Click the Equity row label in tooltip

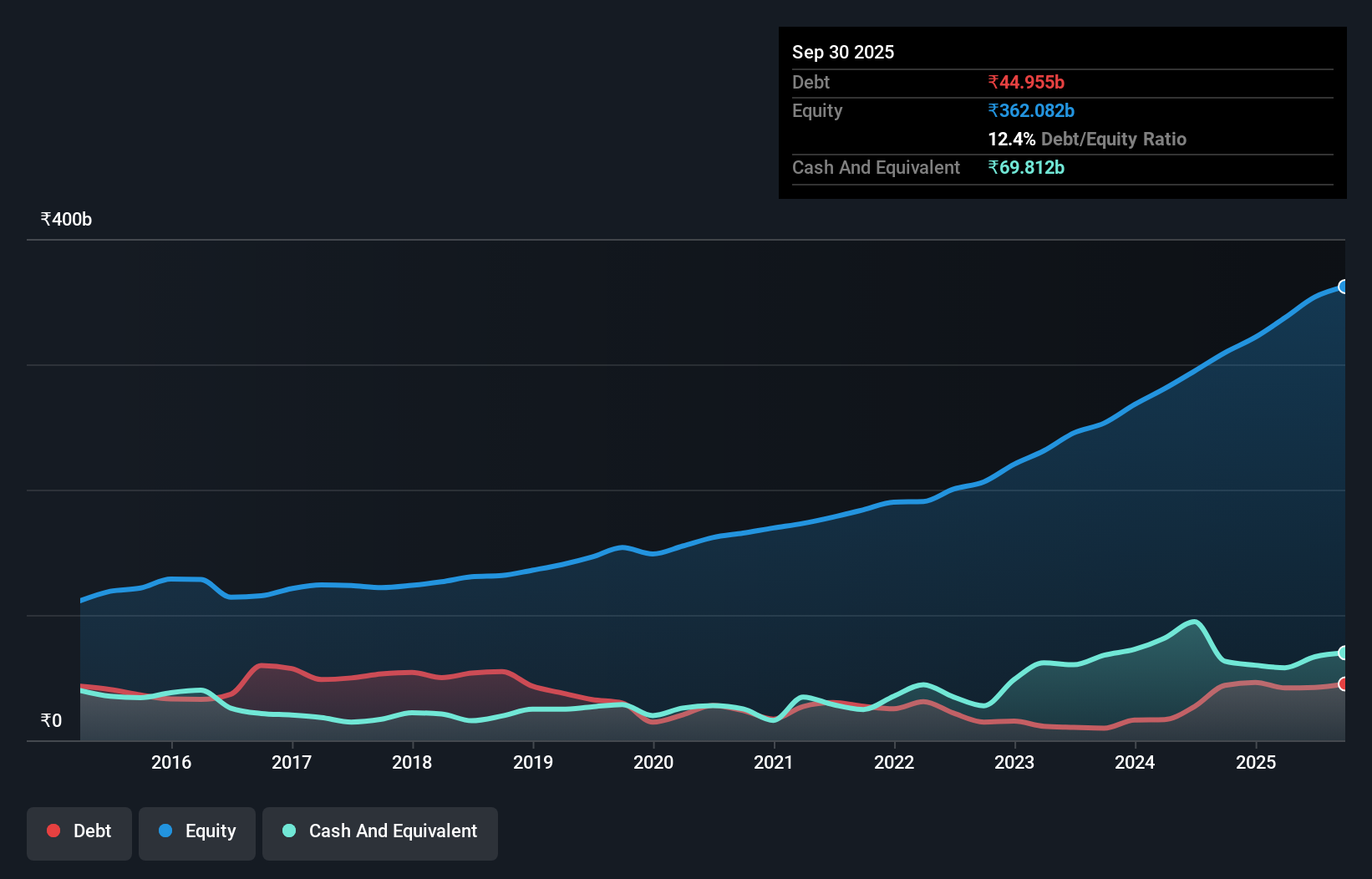817,110
